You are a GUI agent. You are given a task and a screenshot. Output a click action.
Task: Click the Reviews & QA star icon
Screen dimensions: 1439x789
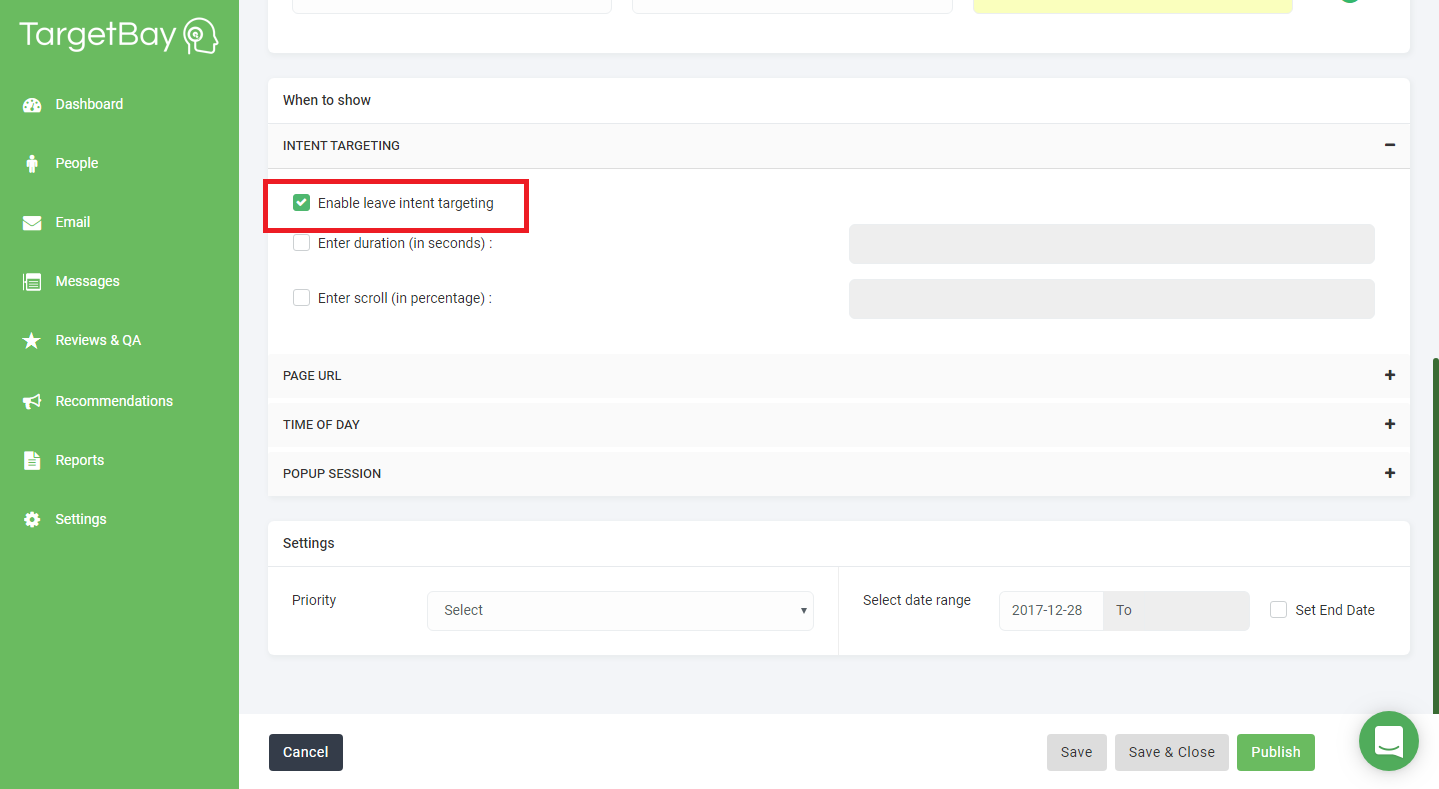coord(32,341)
